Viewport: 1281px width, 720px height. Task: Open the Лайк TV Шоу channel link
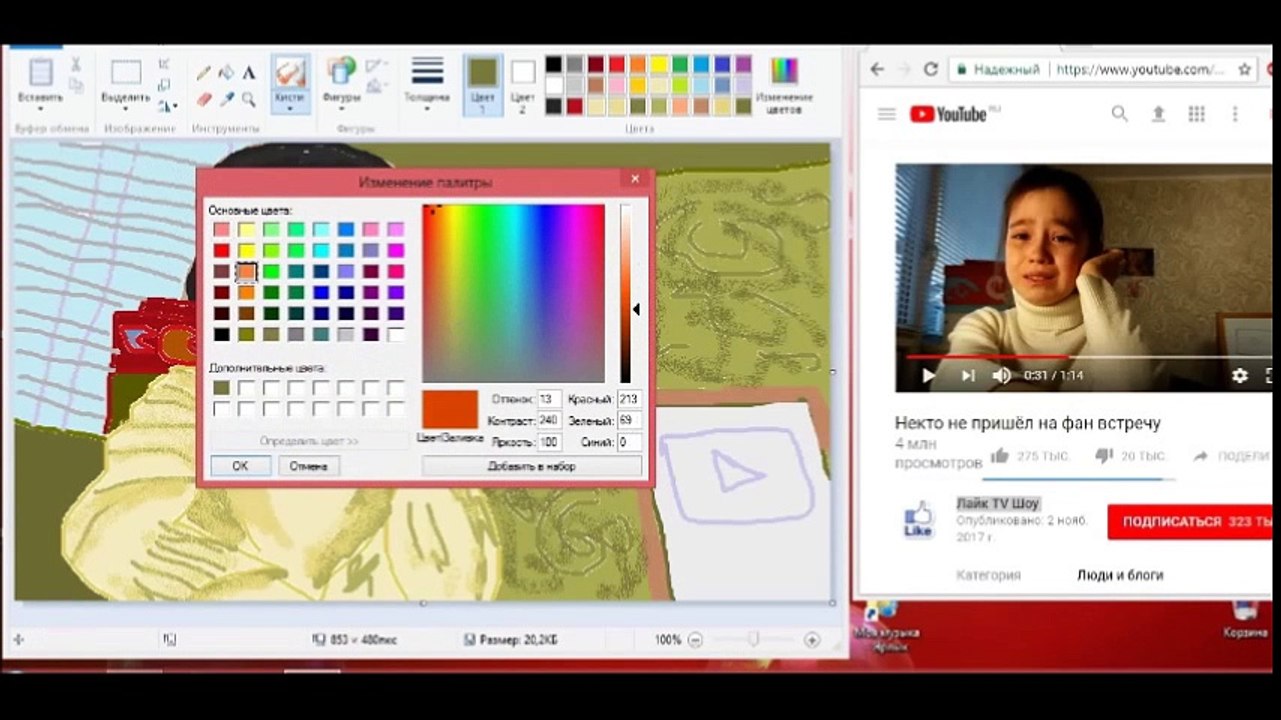tap(998, 503)
